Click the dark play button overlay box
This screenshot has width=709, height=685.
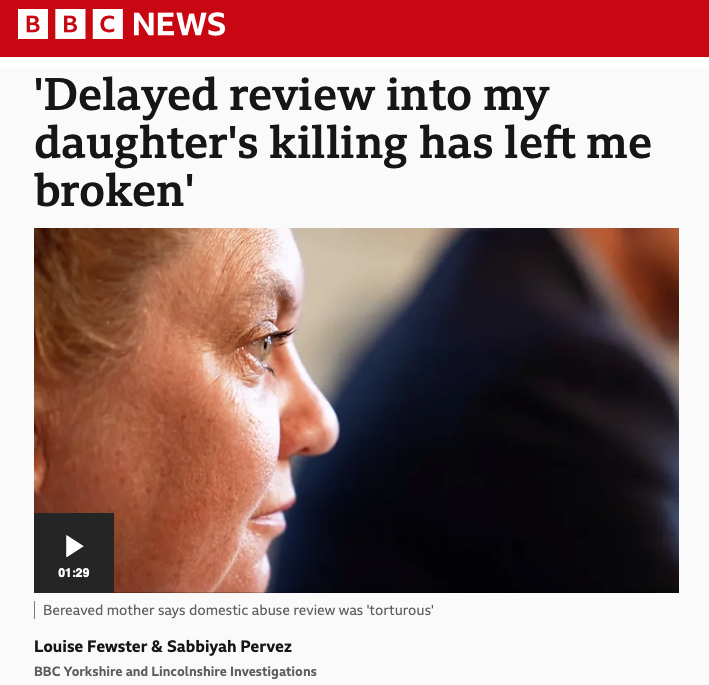pyautogui.click(x=74, y=553)
